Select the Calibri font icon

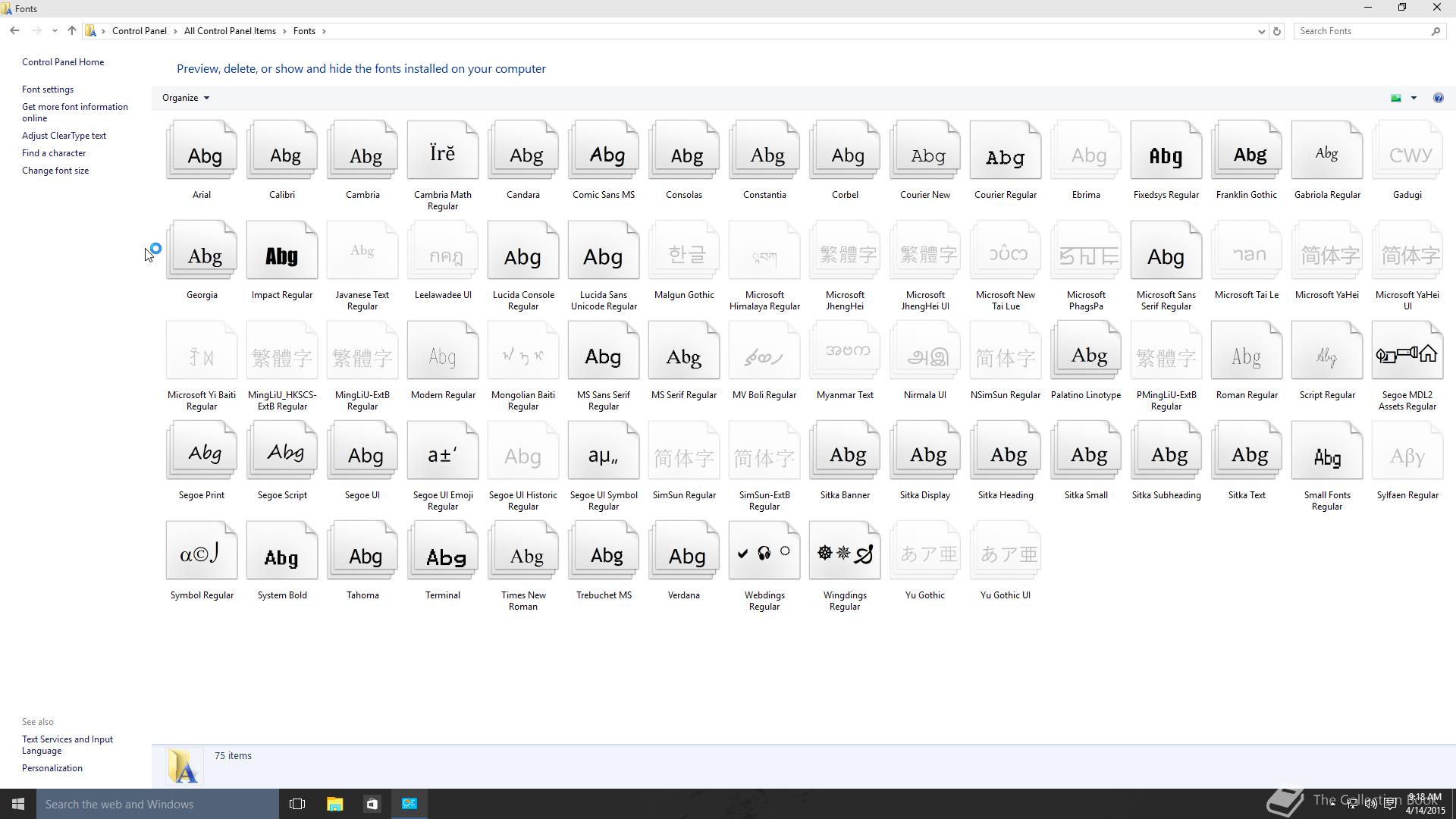click(x=281, y=150)
